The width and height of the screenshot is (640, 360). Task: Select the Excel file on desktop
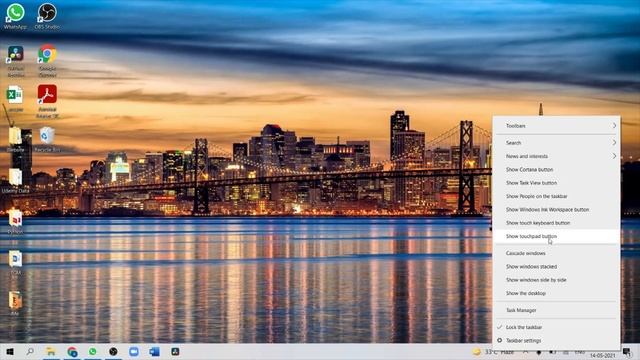pyautogui.click(x=15, y=98)
